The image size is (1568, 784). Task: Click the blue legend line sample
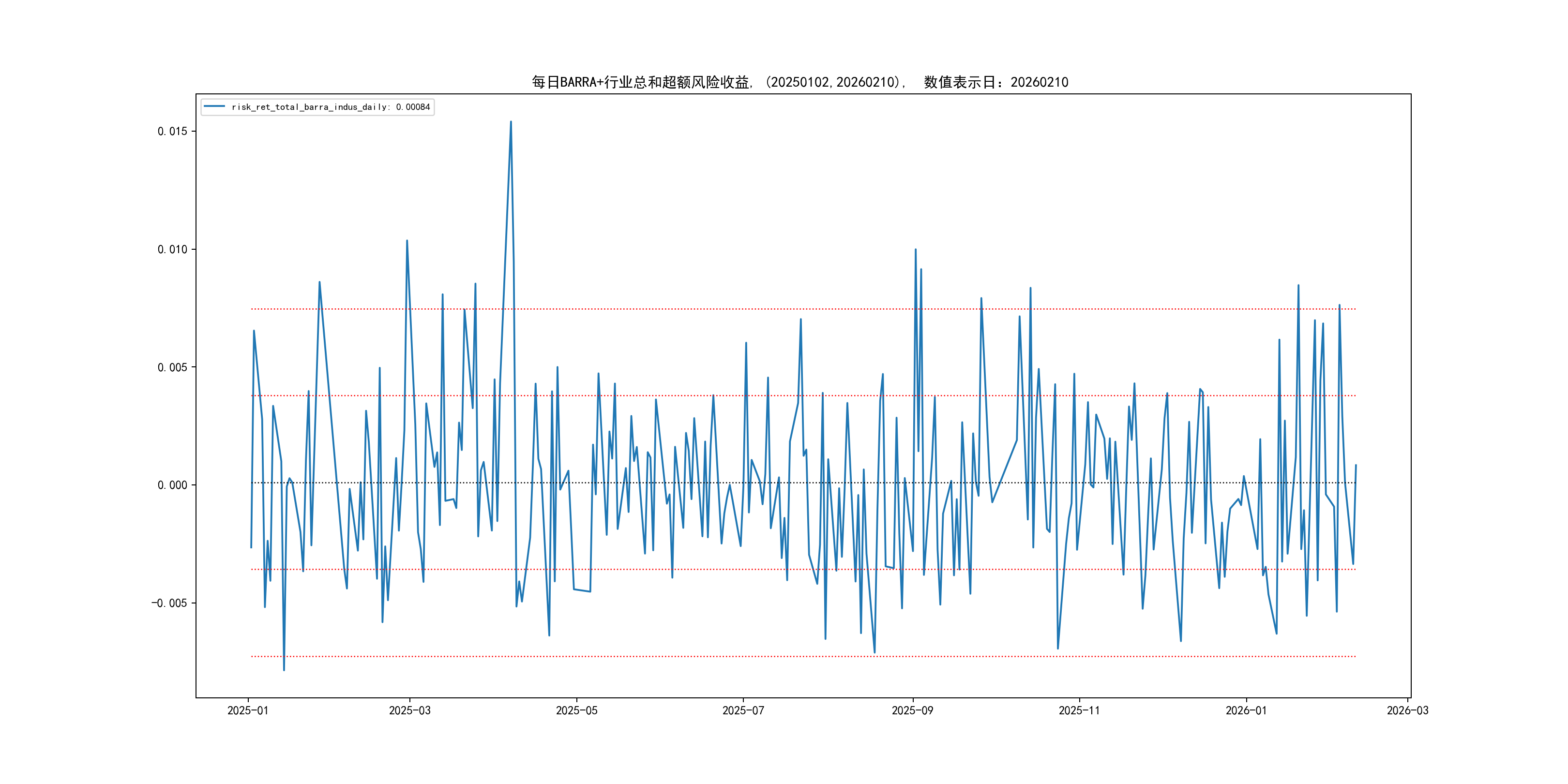point(214,106)
